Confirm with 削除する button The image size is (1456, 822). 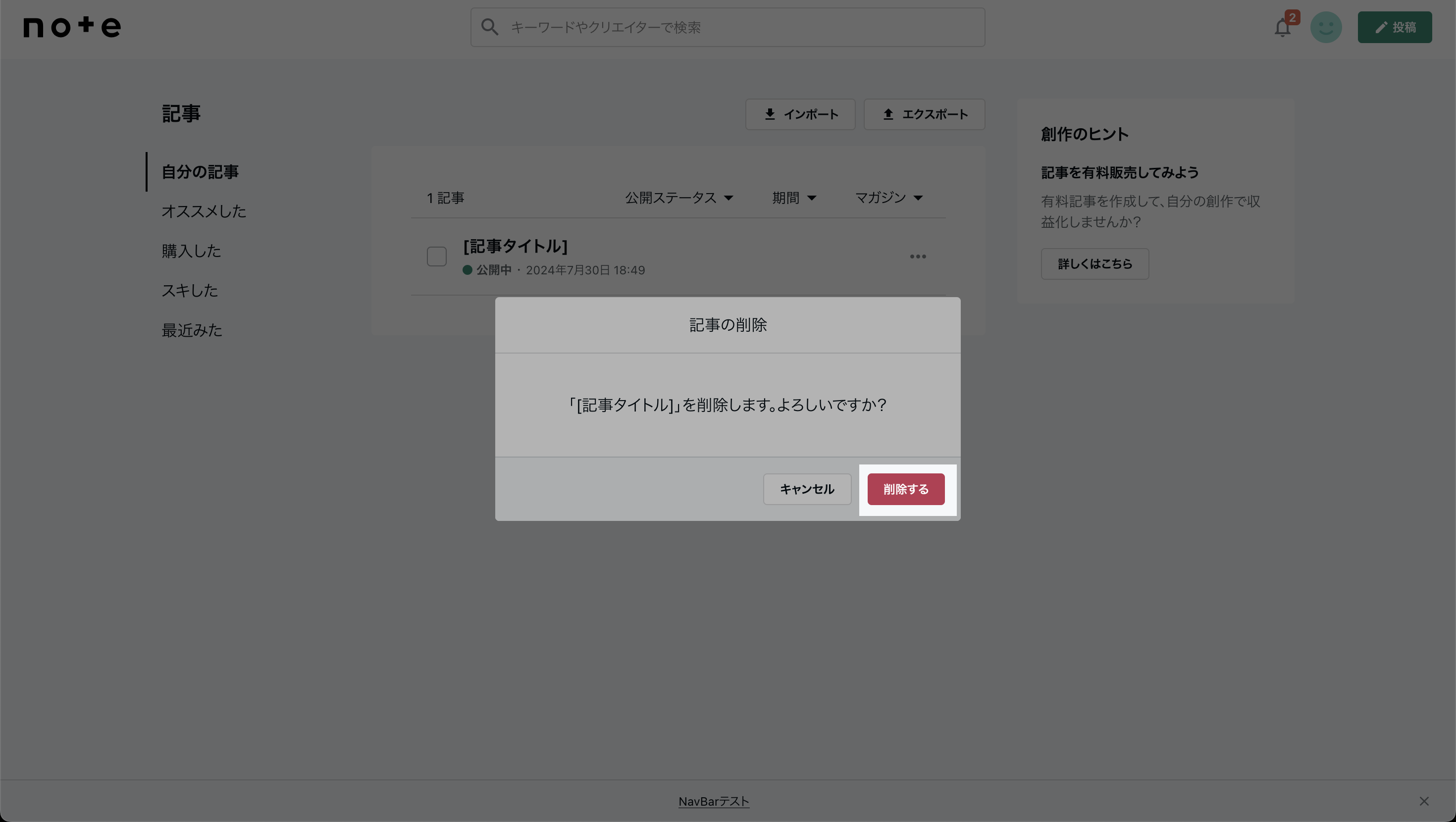[x=905, y=489]
